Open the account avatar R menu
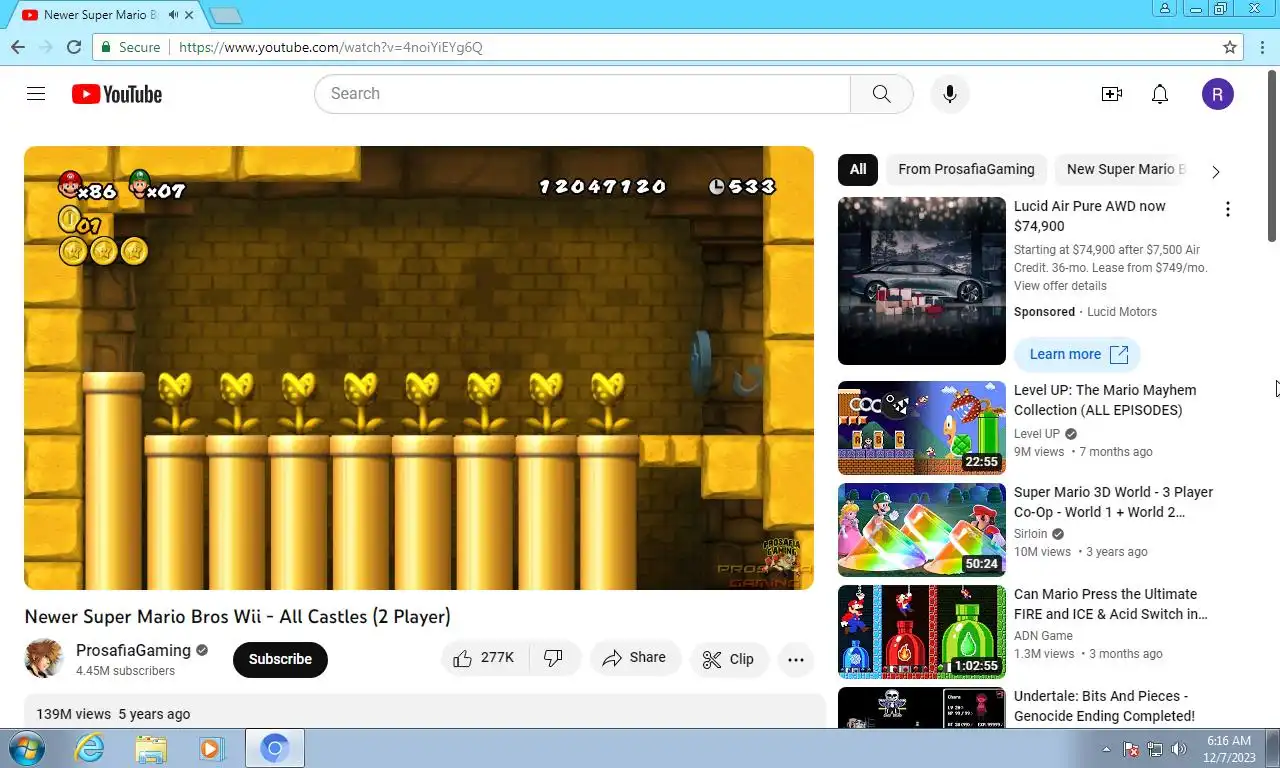 (1218, 94)
